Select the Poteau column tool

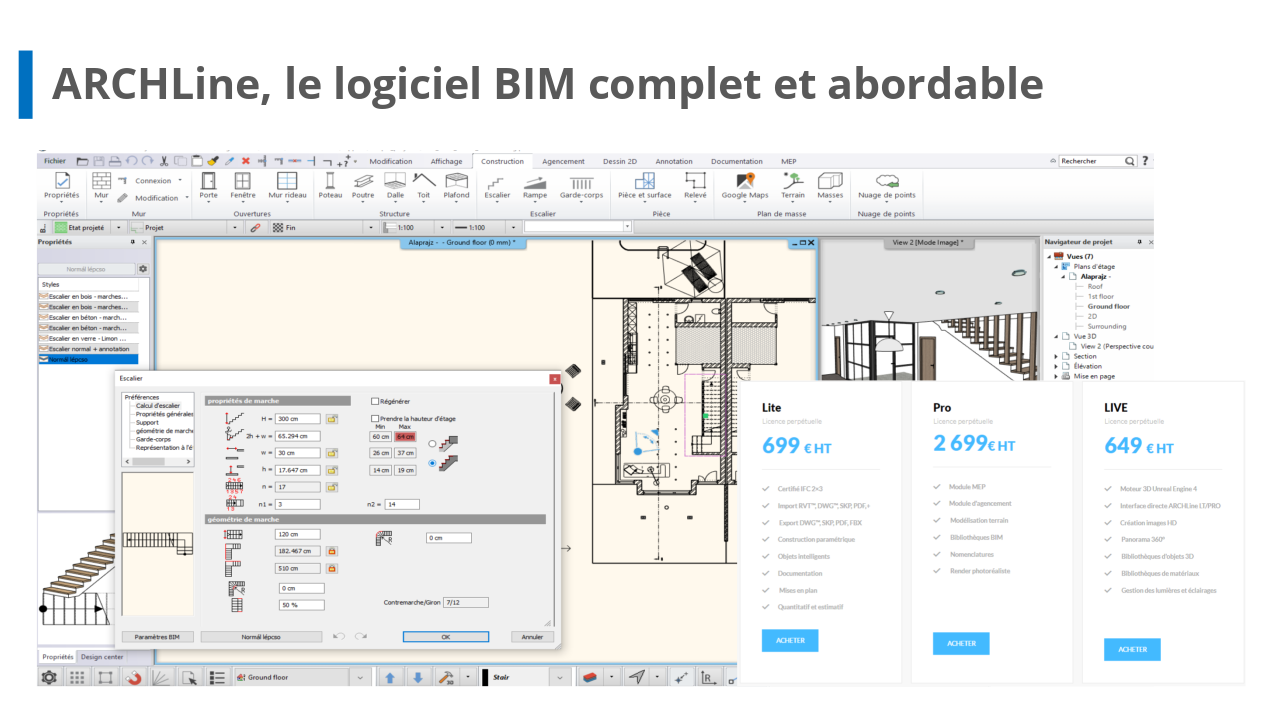[x=330, y=185]
